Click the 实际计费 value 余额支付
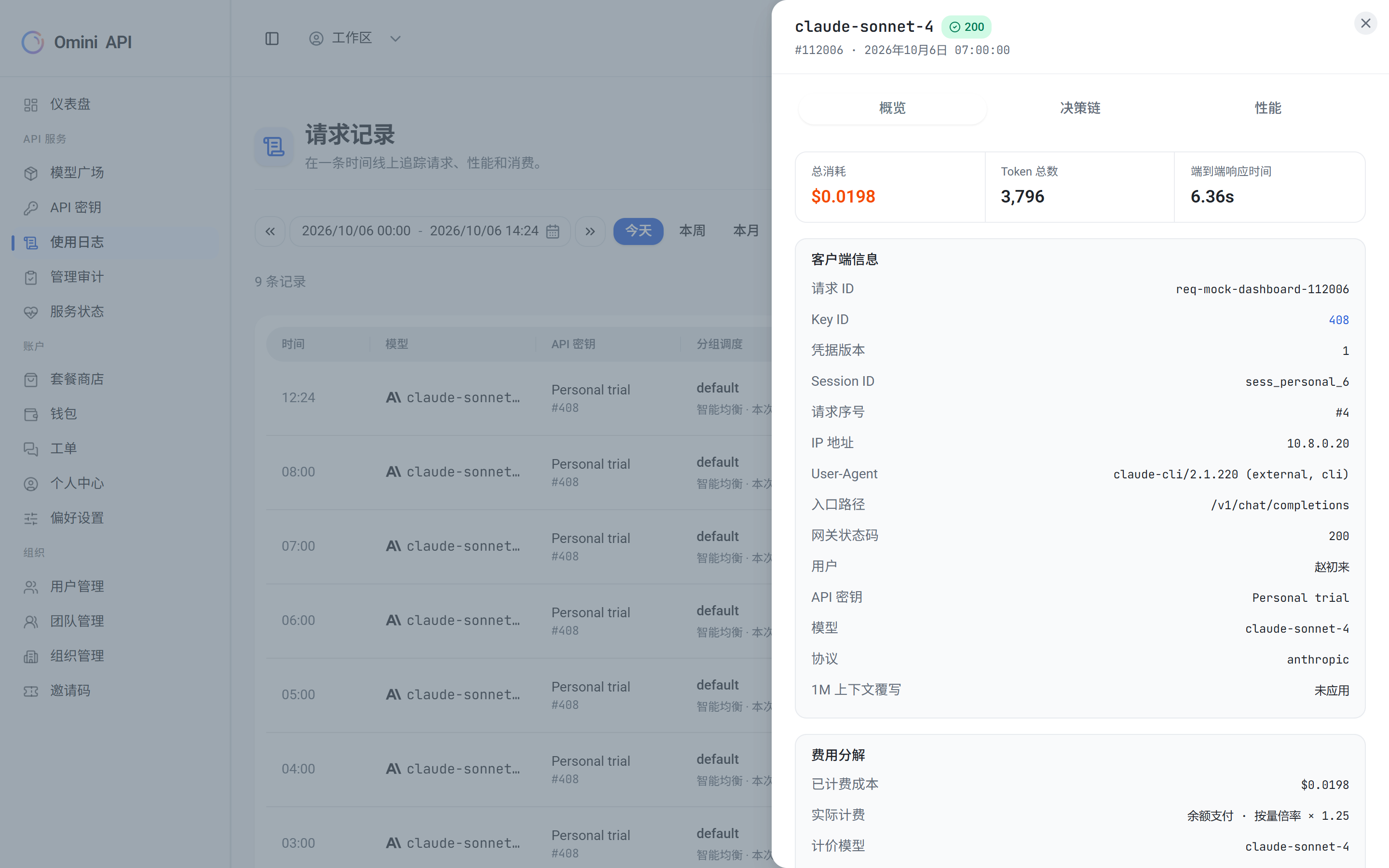 pyautogui.click(x=1267, y=816)
